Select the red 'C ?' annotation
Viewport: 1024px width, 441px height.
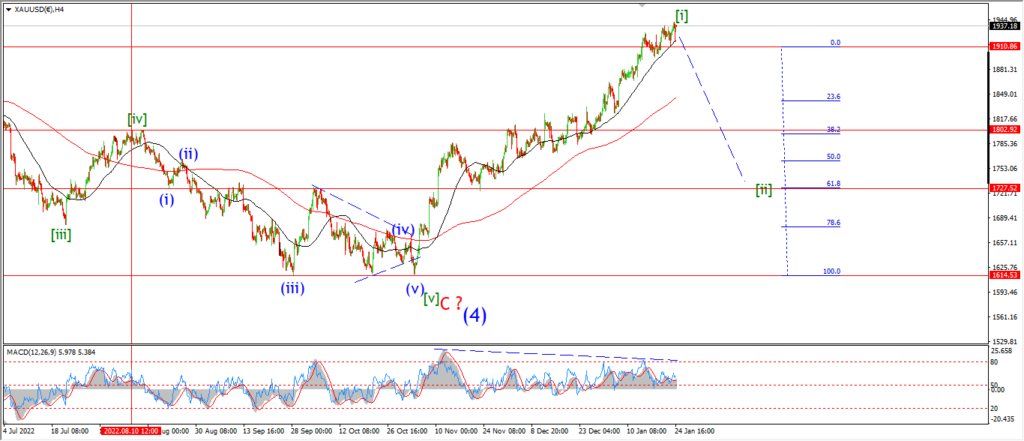(x=452, y=303)
